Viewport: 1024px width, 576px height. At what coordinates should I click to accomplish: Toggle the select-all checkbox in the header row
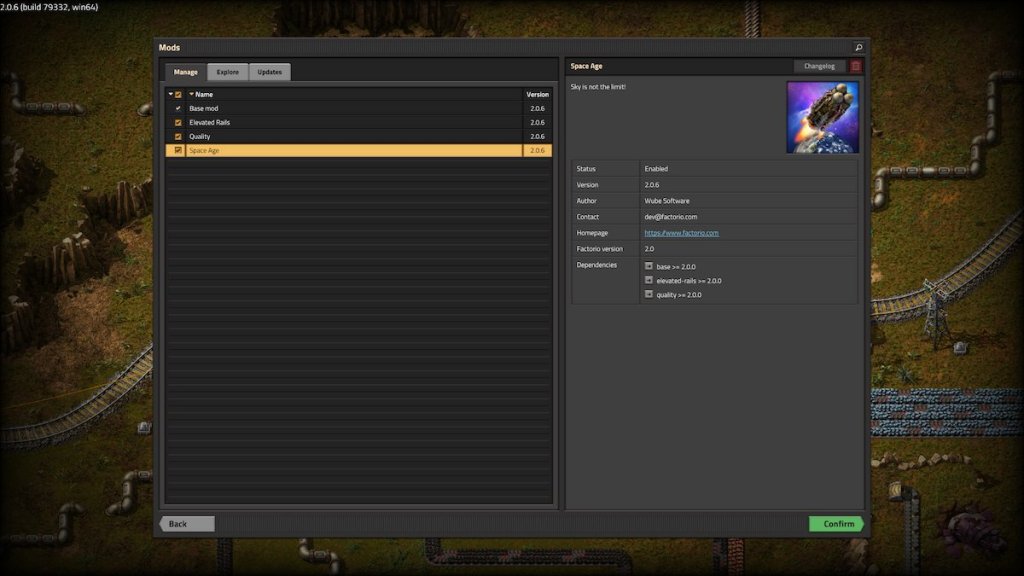coord(180,93)
